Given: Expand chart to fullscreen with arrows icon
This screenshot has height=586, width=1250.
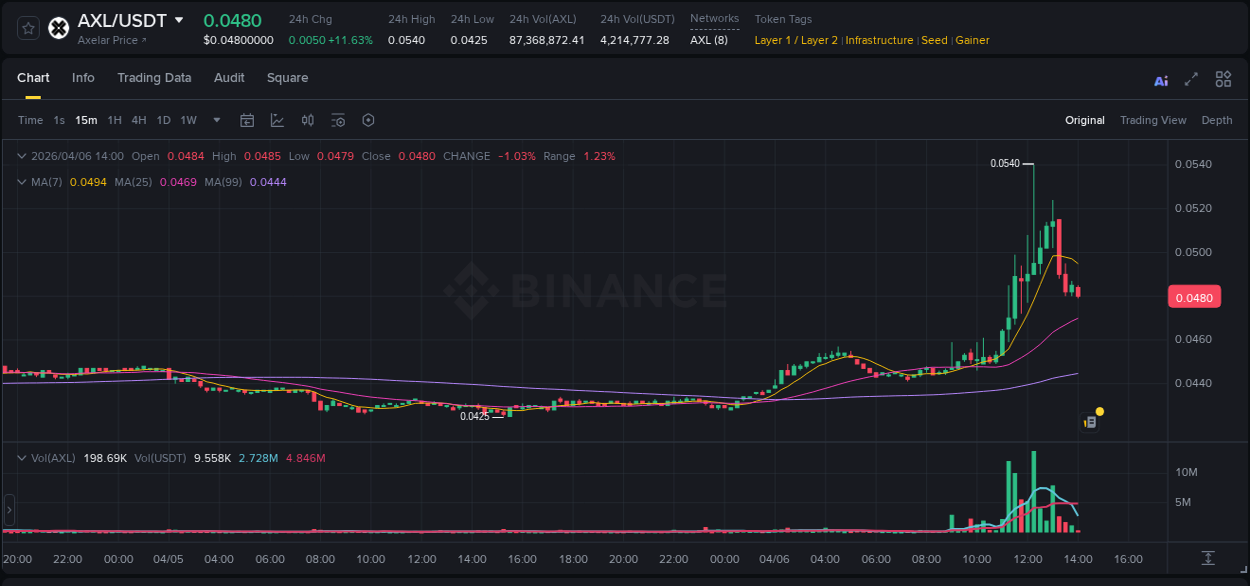Looking at the screenshot, I should pyautogui.click(x=1191, y=79).
